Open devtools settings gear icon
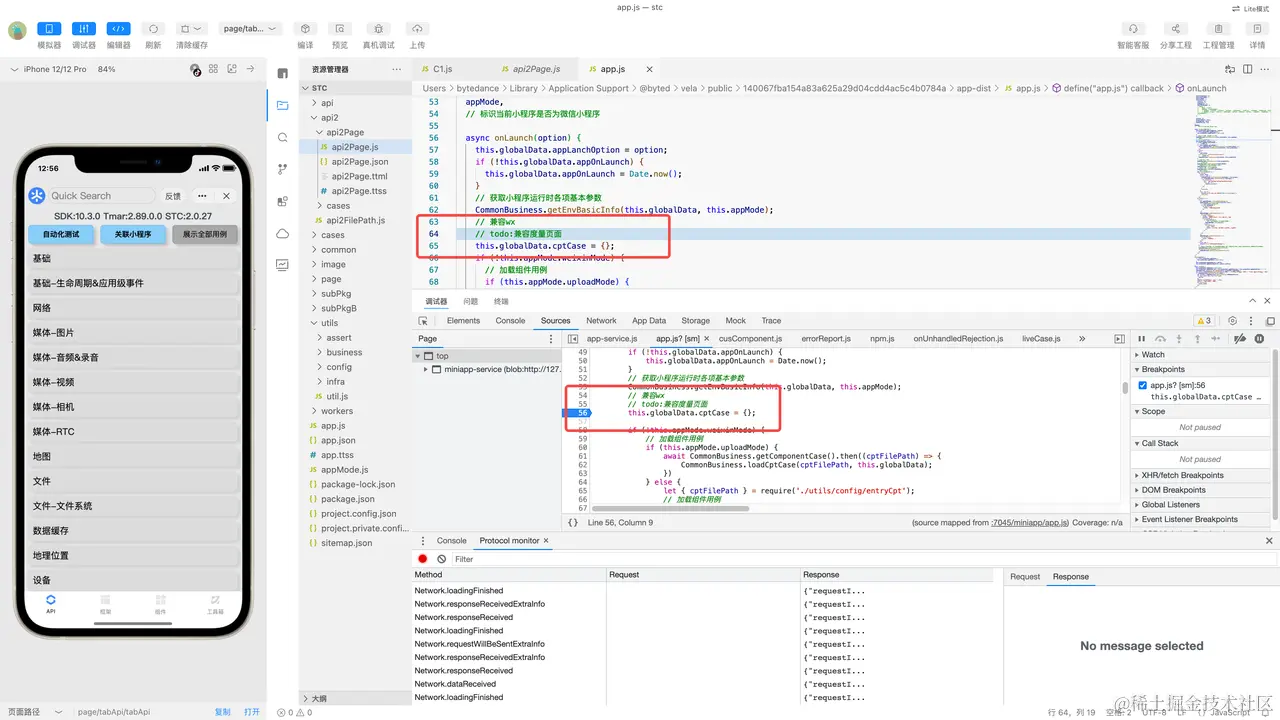This screenshot has width=1280, height=720. click(1233, 321)
